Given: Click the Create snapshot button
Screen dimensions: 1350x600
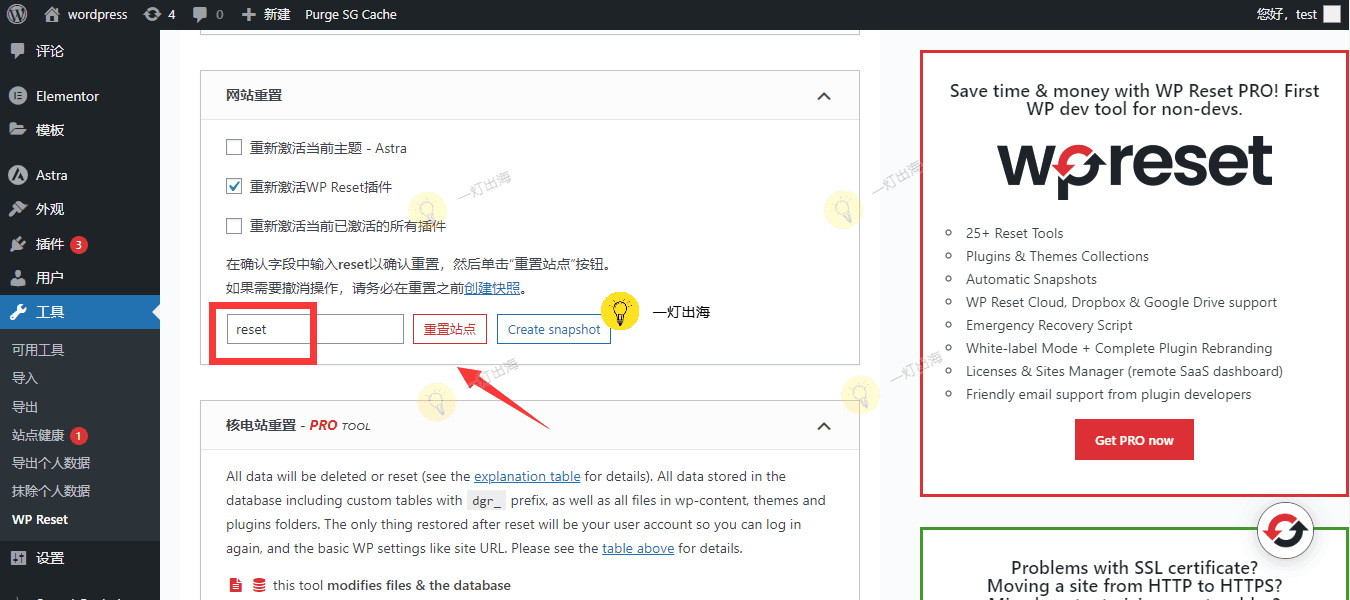Looking at the screenshot, I should coord(553,329).
